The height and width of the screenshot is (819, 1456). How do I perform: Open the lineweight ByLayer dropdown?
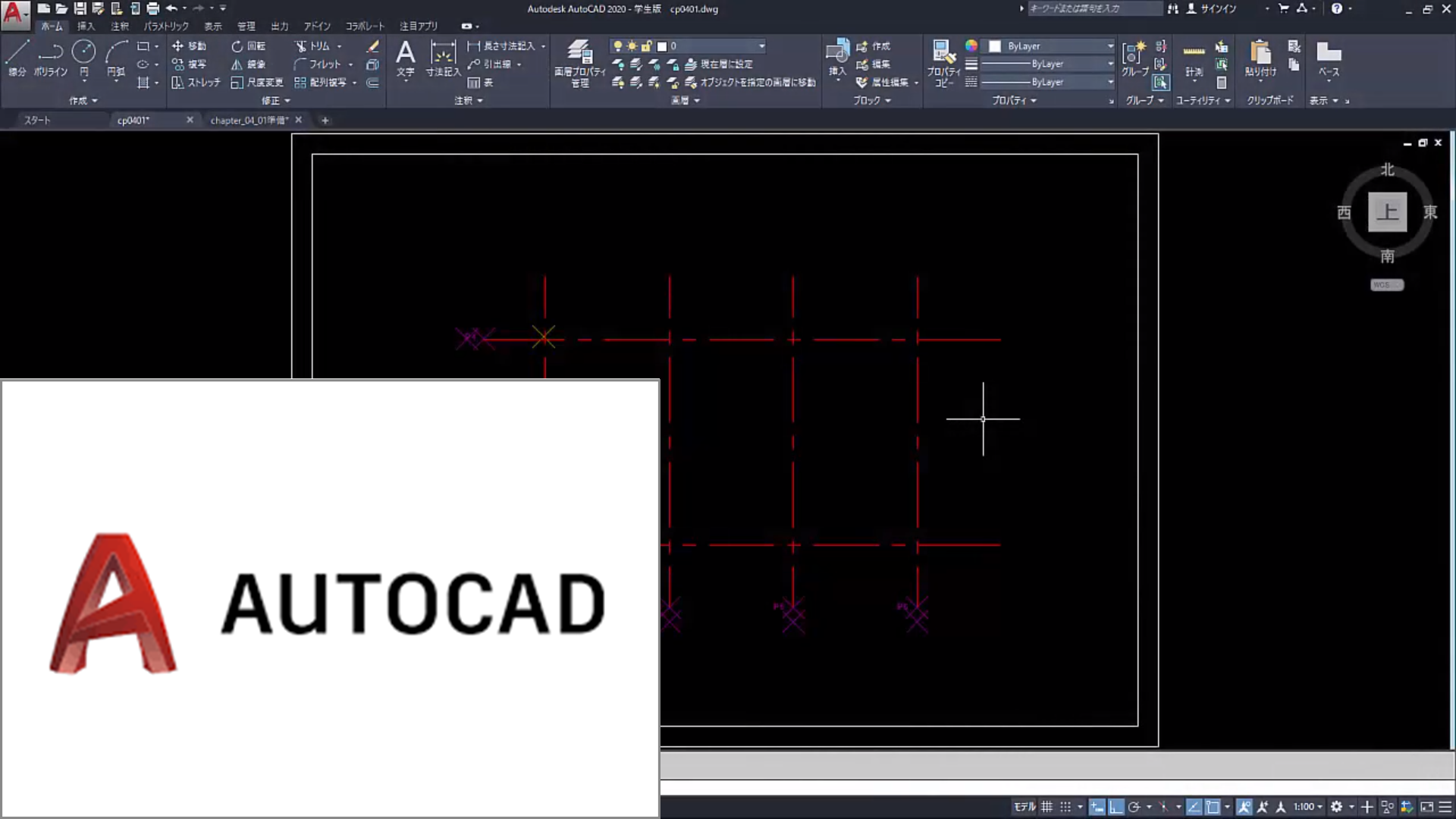1047,64
